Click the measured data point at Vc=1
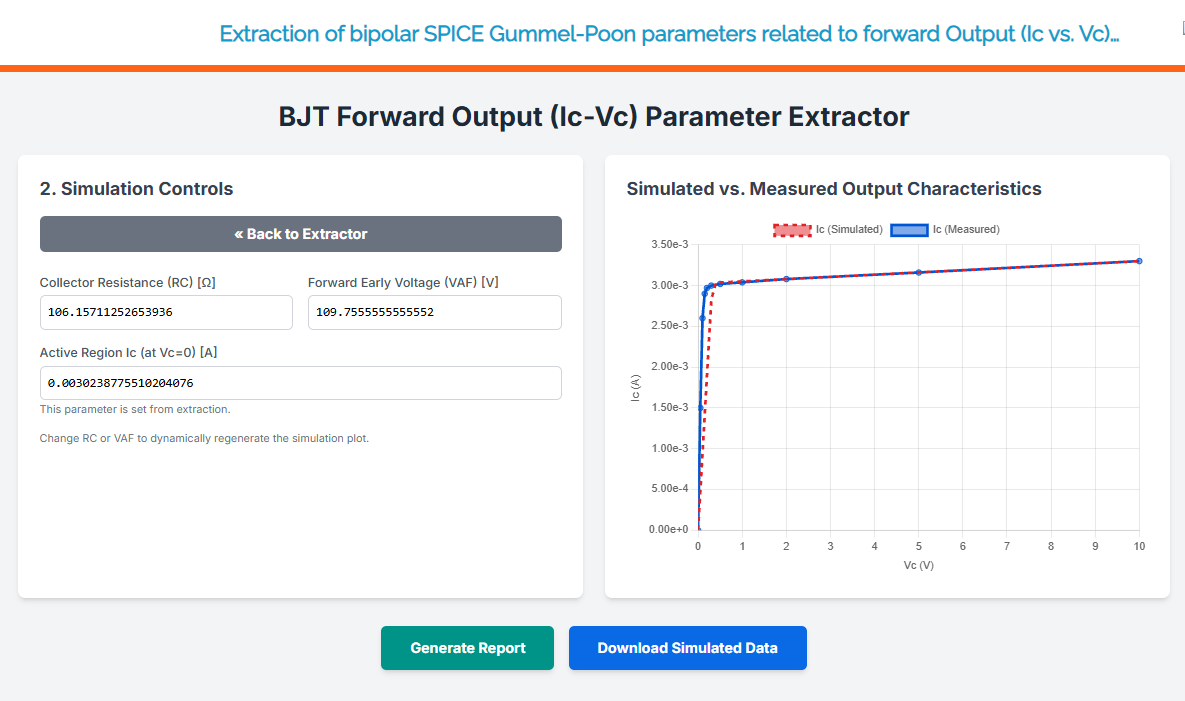 (742, 282)
